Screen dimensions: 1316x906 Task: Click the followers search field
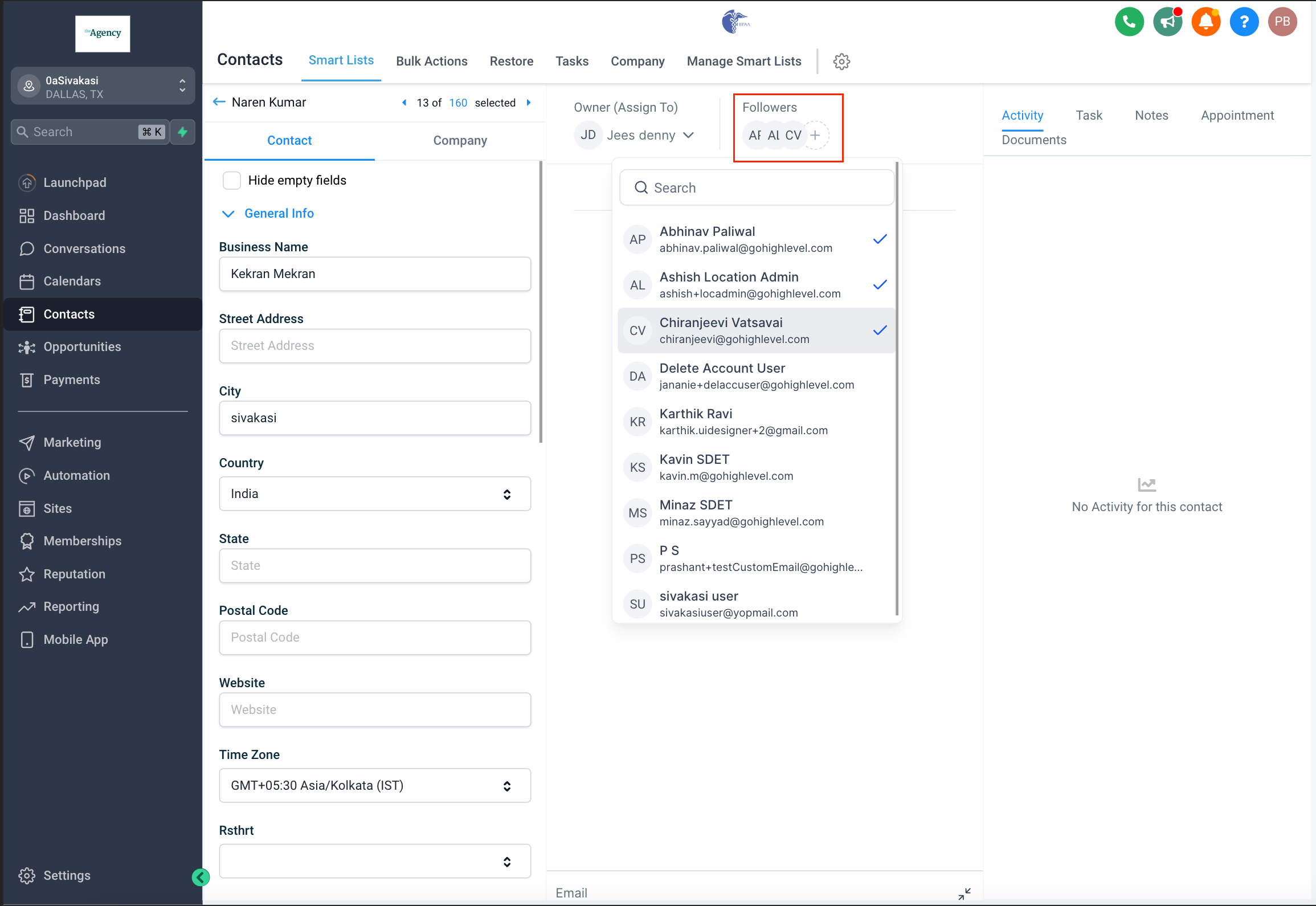[x=757, y=187]
